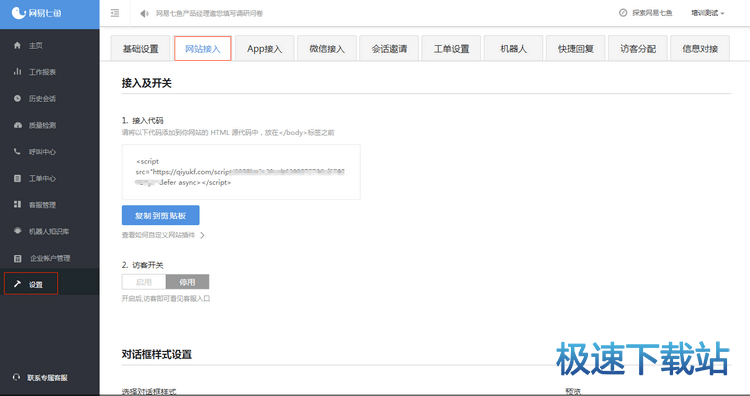Switch to the 信息对接 tab
The height and width of the screenshot is (396, 750).
pos(700,48)
